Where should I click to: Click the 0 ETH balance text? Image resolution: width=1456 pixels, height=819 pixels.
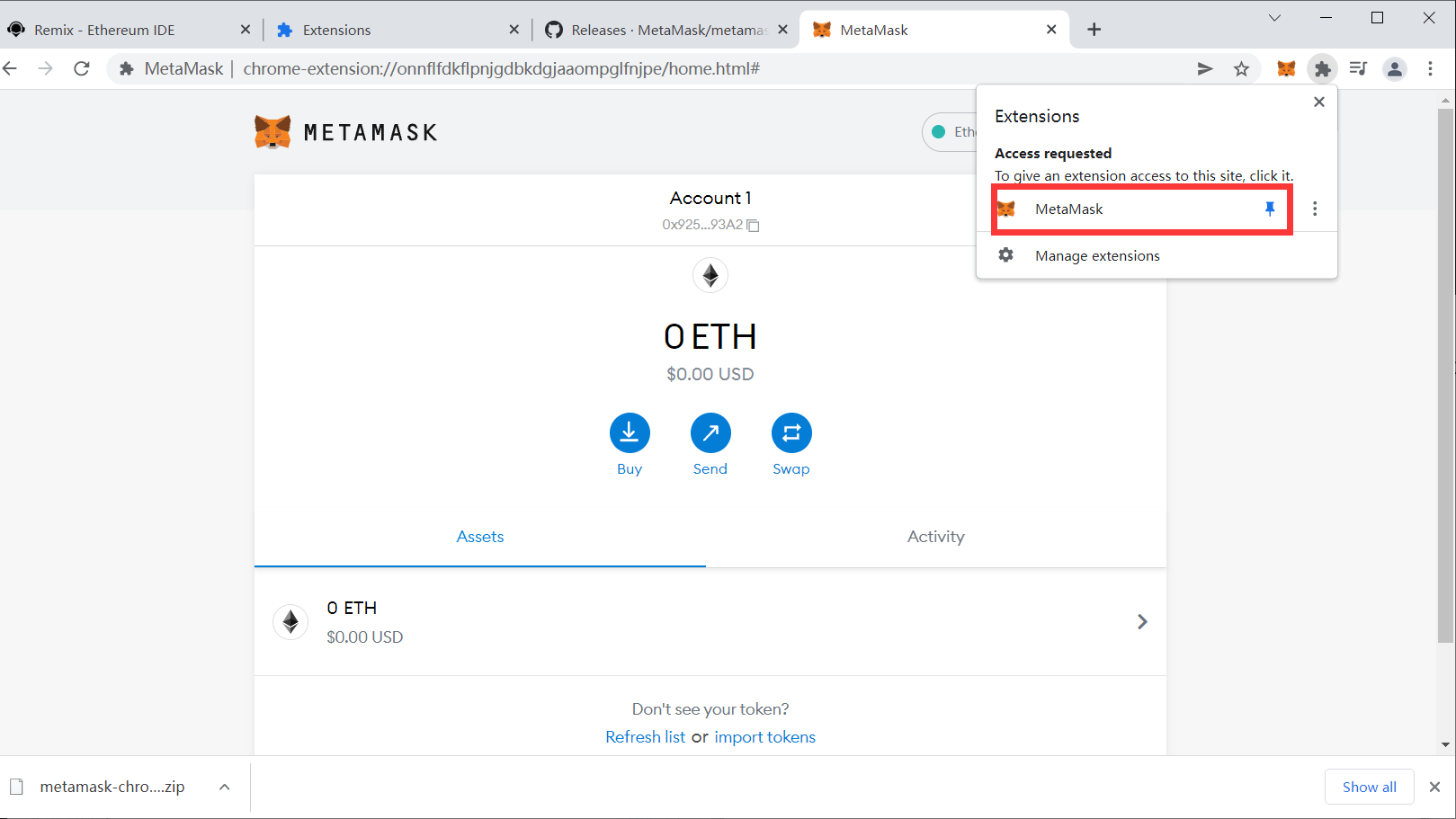point(710,337)
